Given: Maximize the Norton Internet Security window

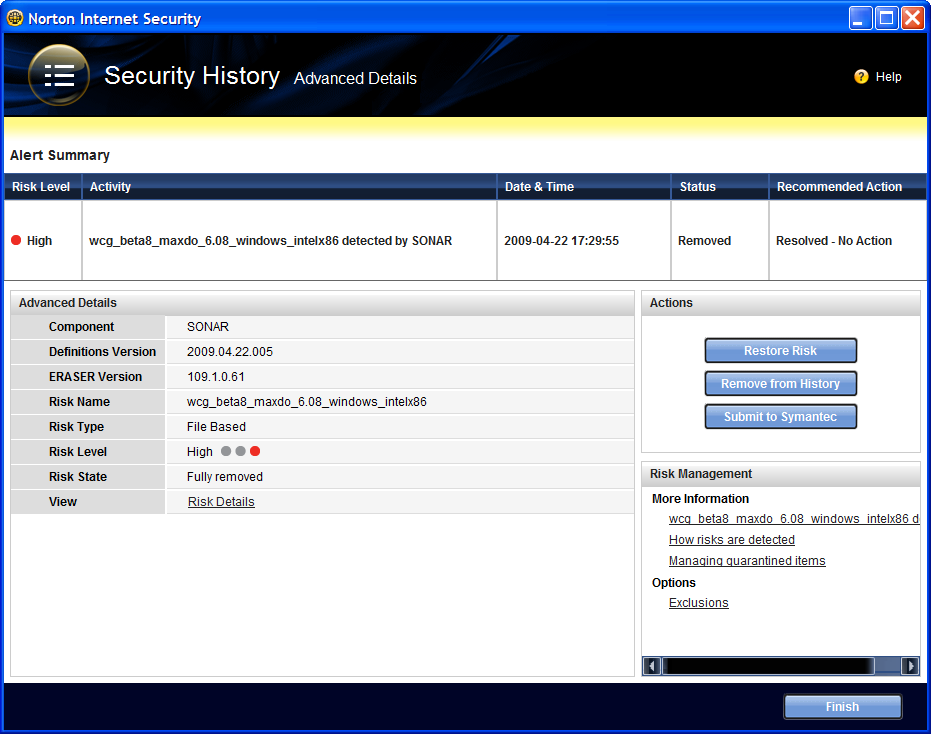Looking at the screenshot, I should coord(886,18).
